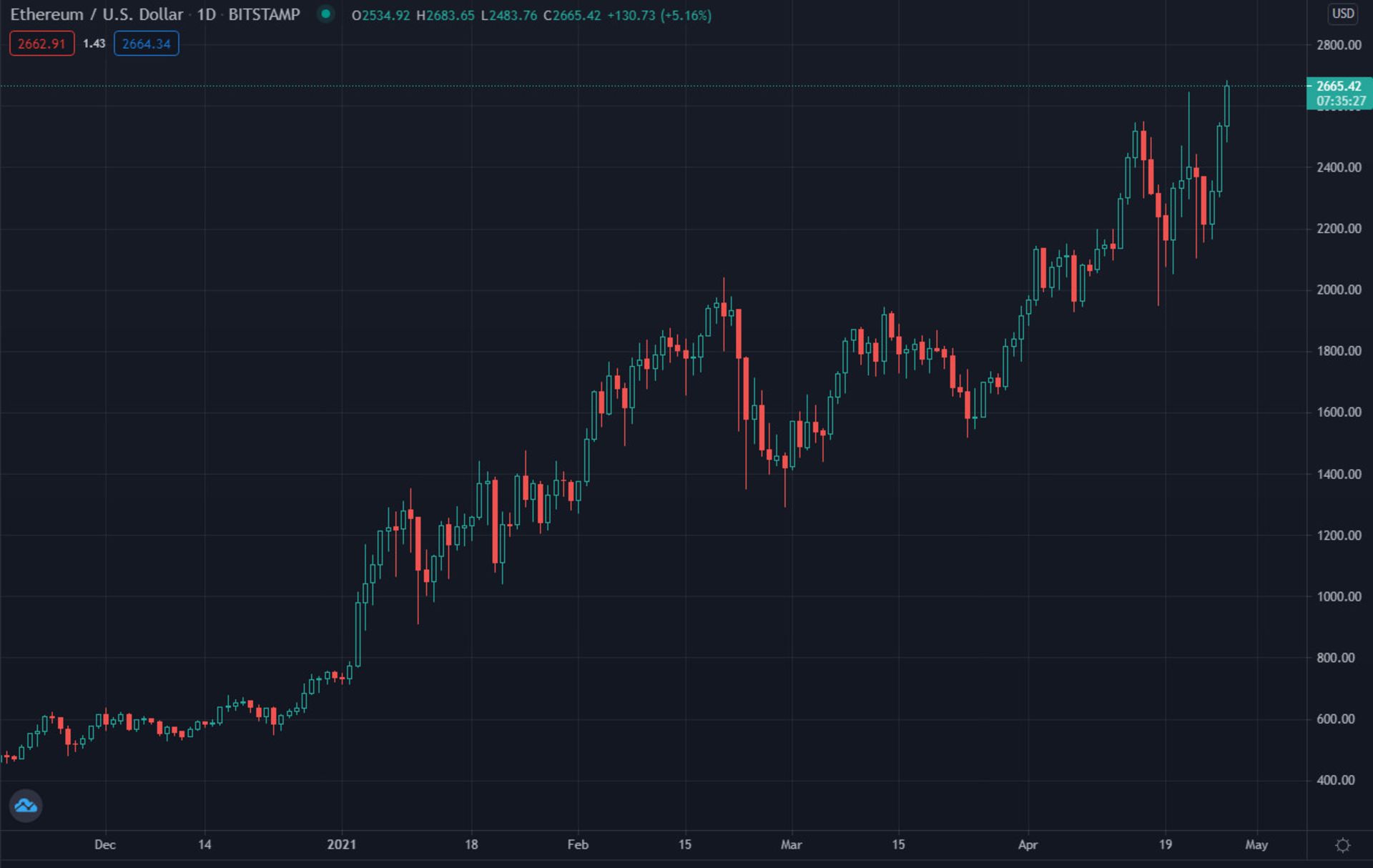1373x868 pixels.
Task: Click the BITSTAMP exchange label
Action: coord(264,14)
